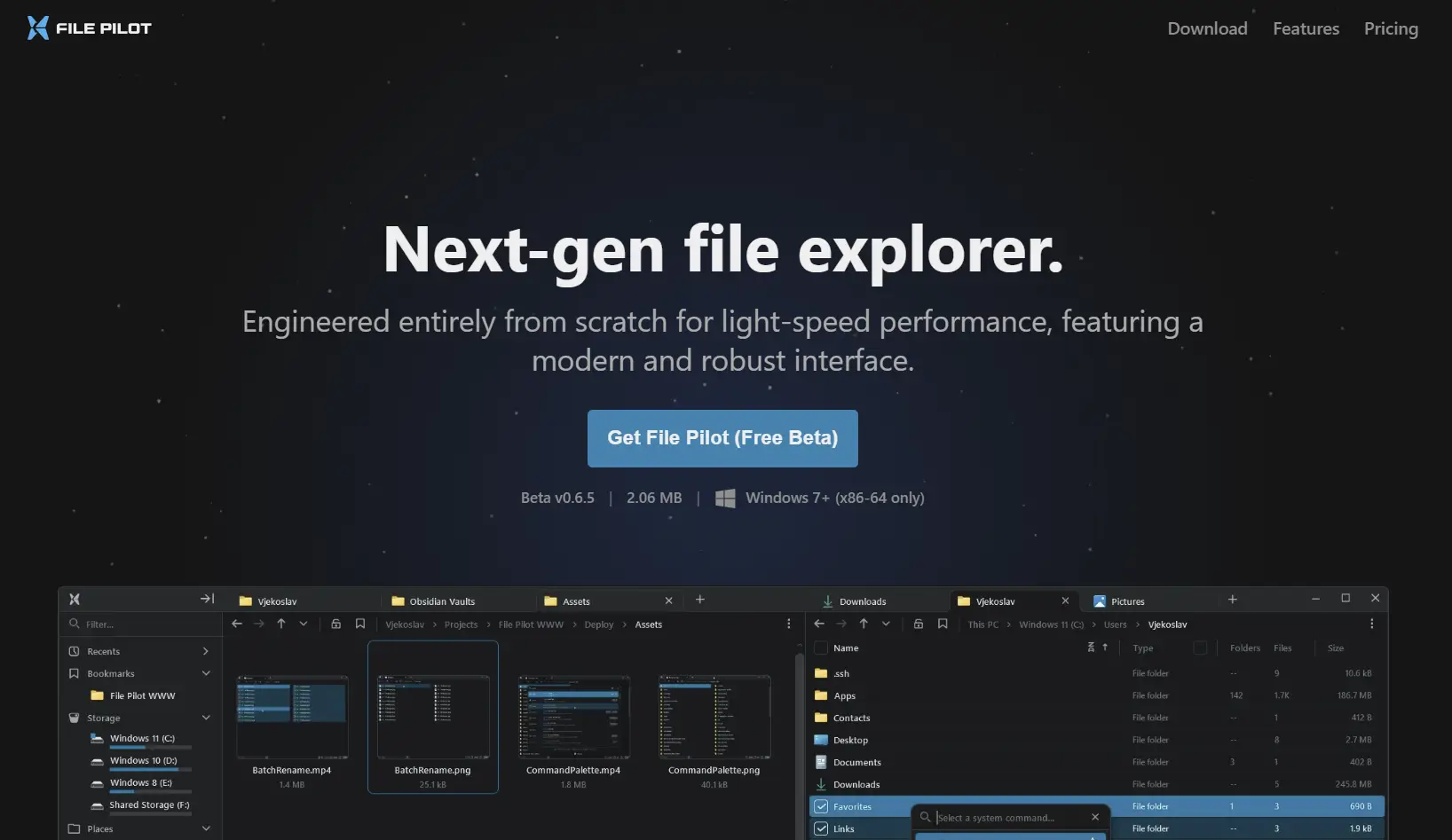Image resolution: width=1452 pixels, height=840 pixels.
Task: Close the Assets tab
Action: tap(668, 601)
